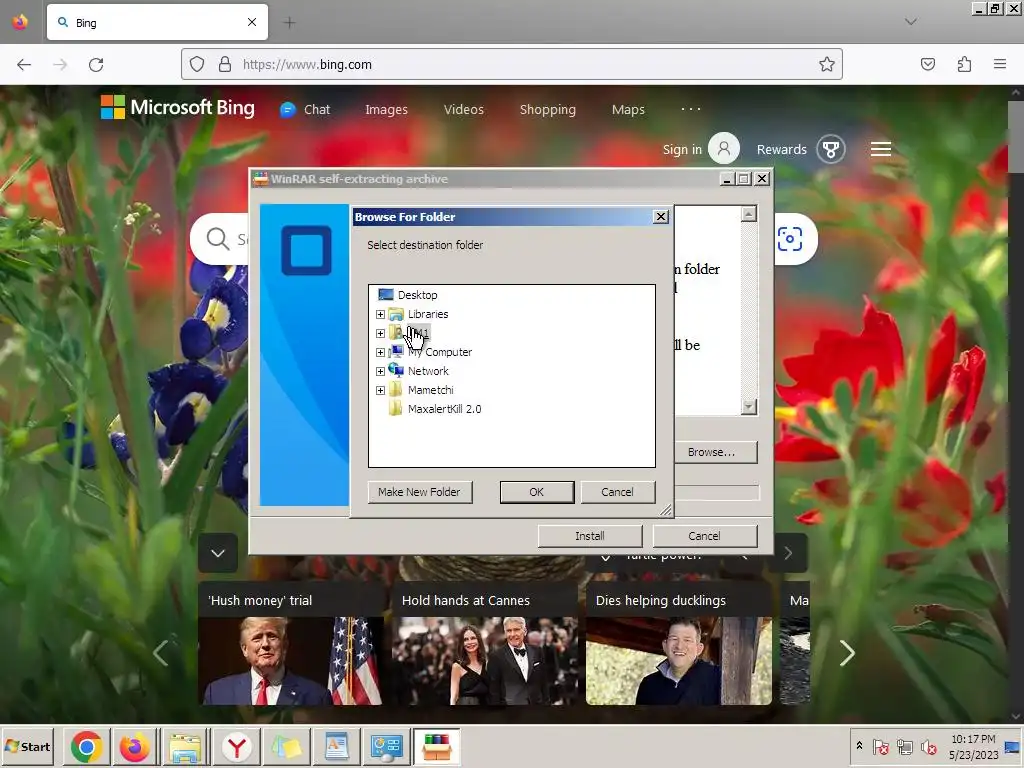The image size is (1024, 768).
Task: Open the user account avatar icon
Action: tap(724, 149)
